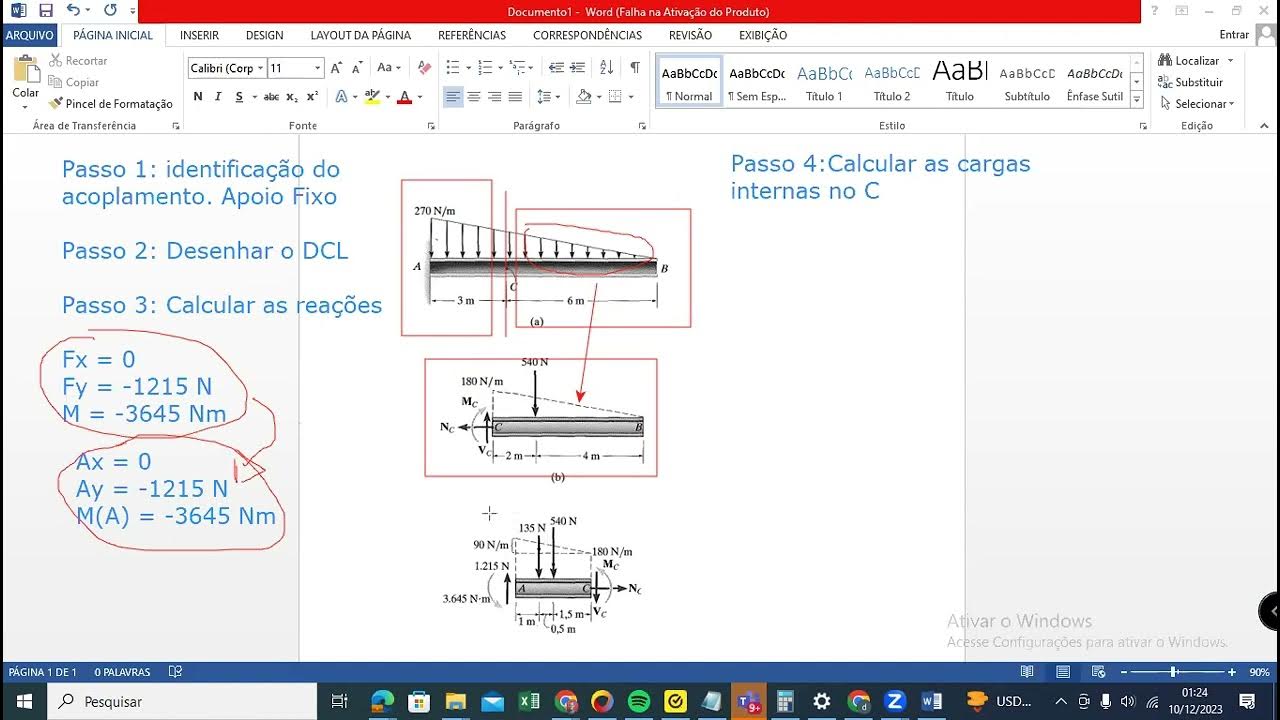
Task: Activate Entrar (sign in) link
Action: point(1233,33)
